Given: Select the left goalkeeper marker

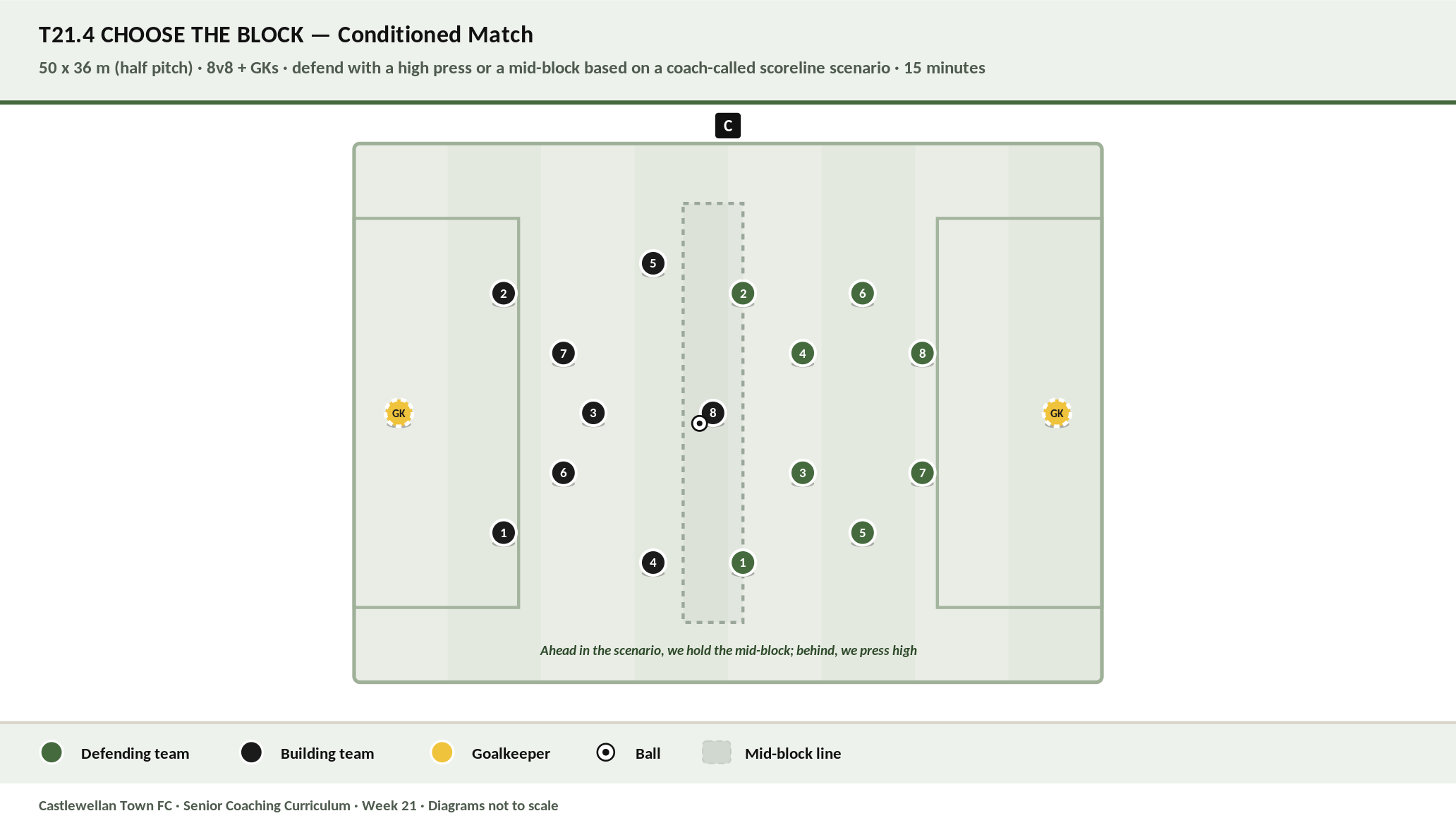Looking at the screenshot, I should [399, 413].
